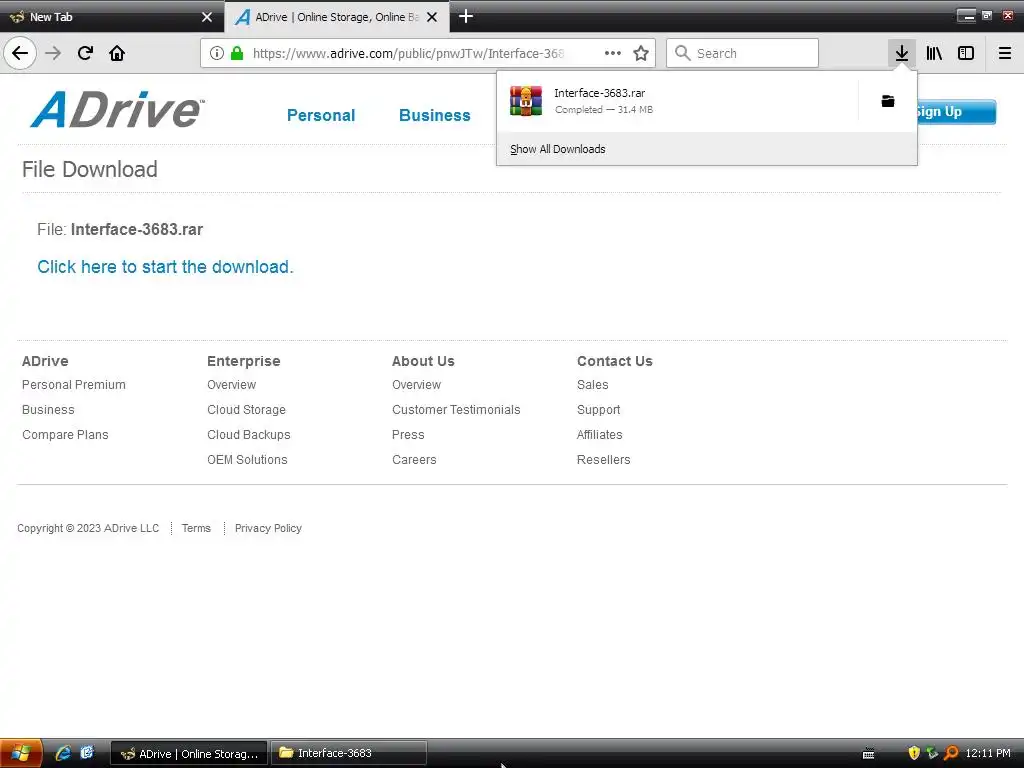Reload the current page
The width and height of the screenshot is (1024, 768).
[85, 53]
